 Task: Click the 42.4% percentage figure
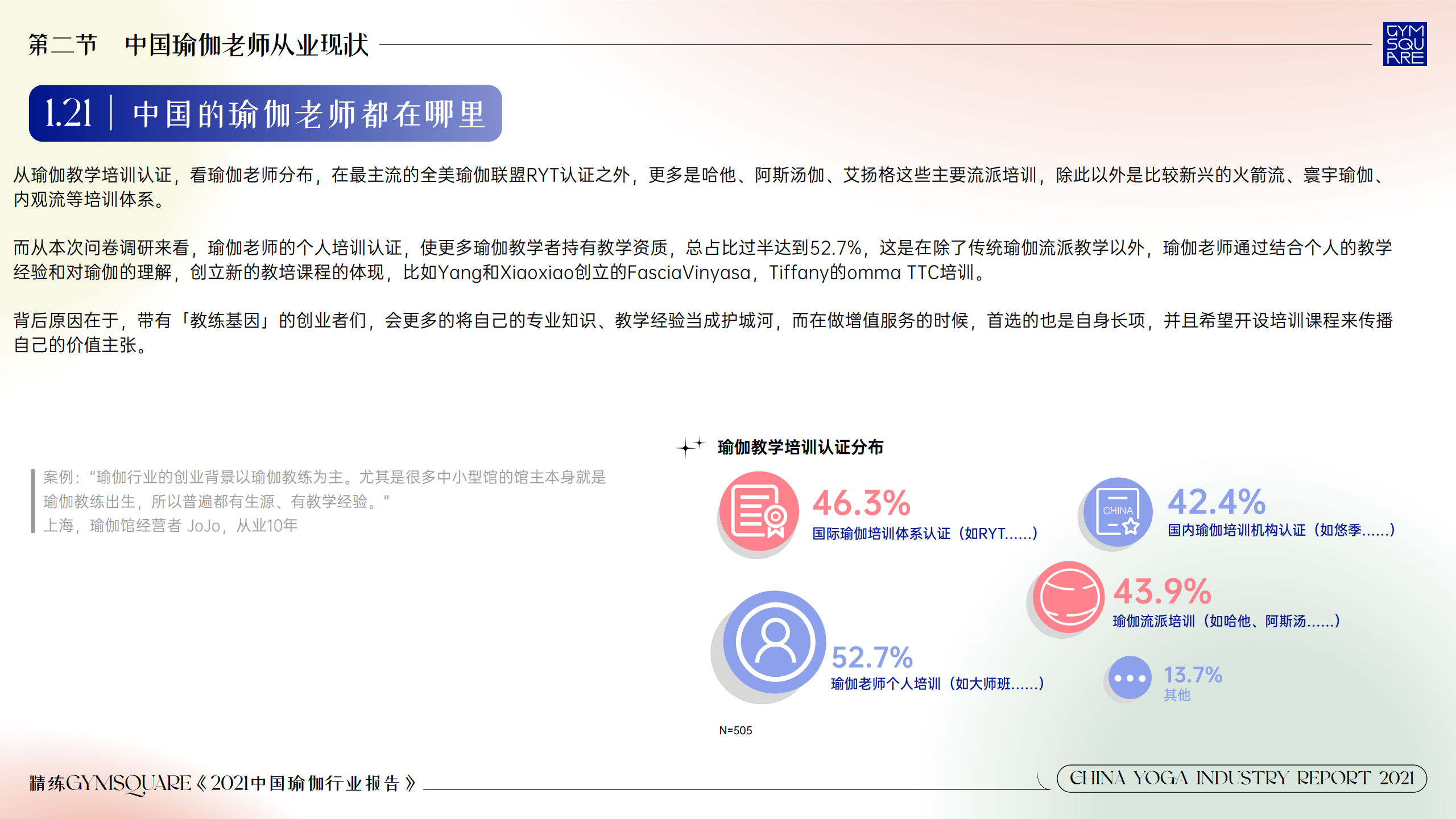tap(1217, 502)
